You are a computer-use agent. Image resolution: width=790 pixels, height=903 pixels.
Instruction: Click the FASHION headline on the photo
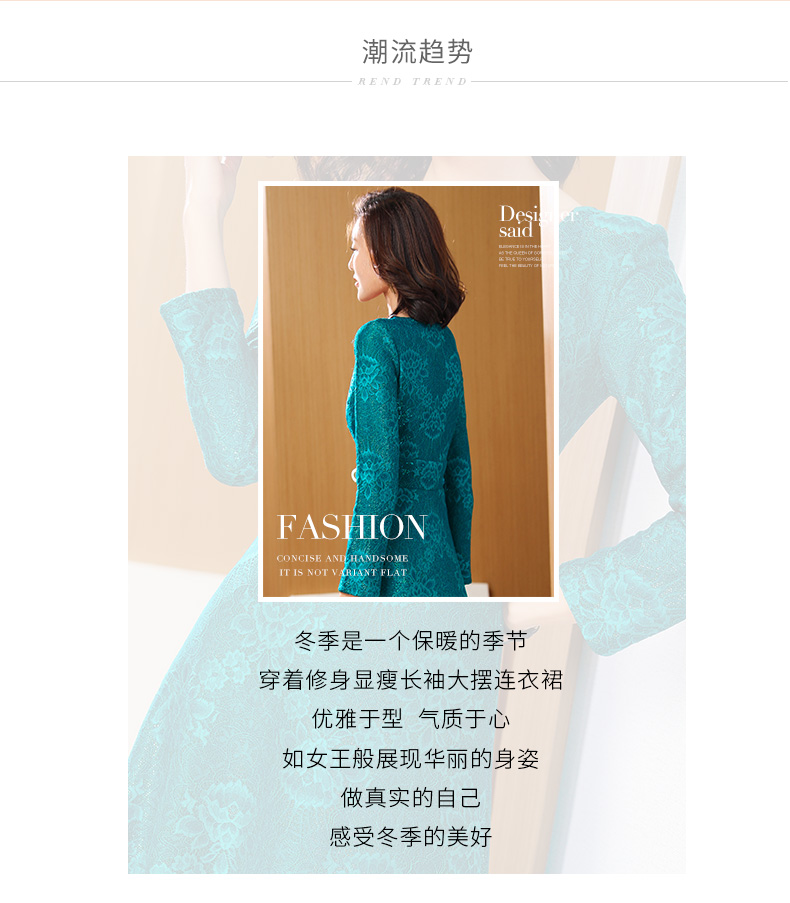352,527
